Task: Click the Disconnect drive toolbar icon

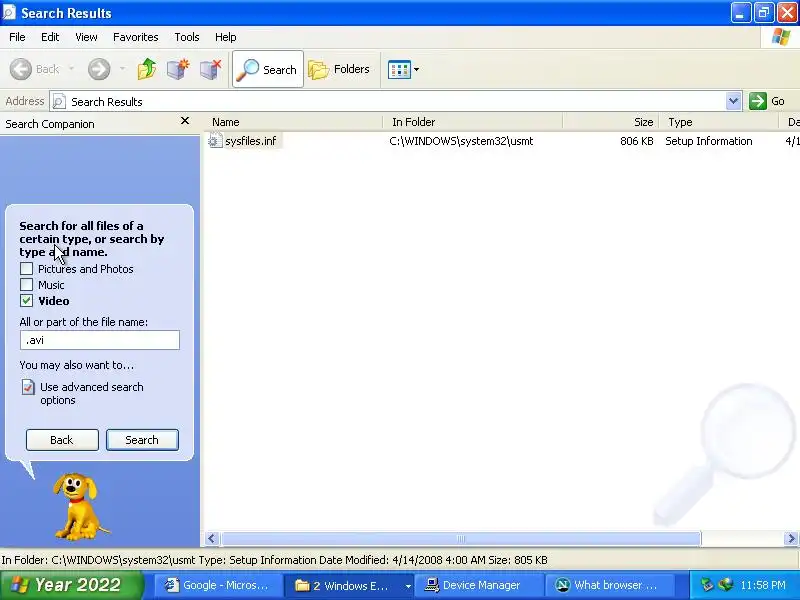Action: coord(210,69)
